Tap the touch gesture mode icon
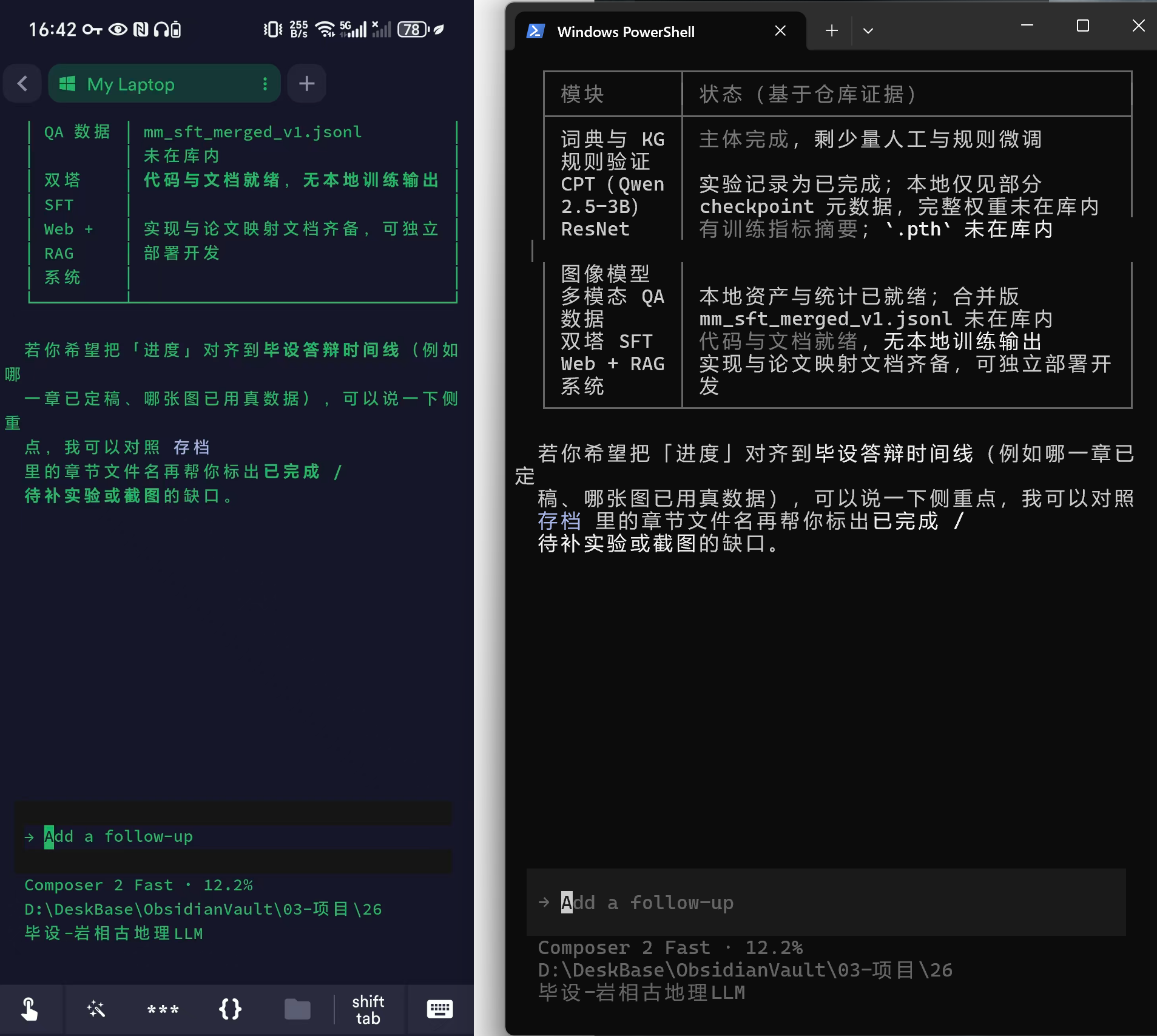This screenshot has width=1157, height=1036. click(29, 1009)
